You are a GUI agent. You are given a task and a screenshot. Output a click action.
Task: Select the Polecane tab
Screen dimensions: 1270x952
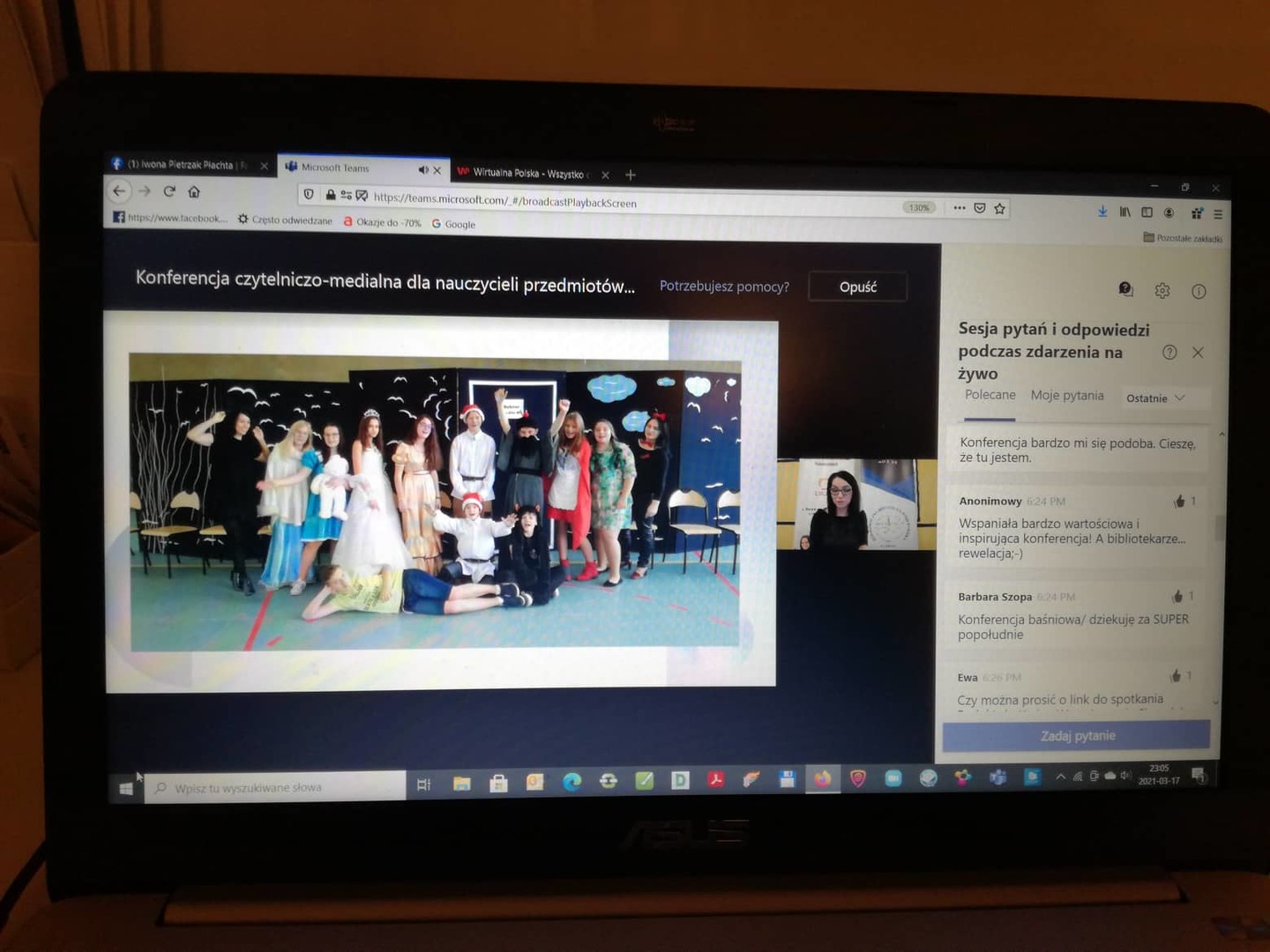tap(990, 395)
